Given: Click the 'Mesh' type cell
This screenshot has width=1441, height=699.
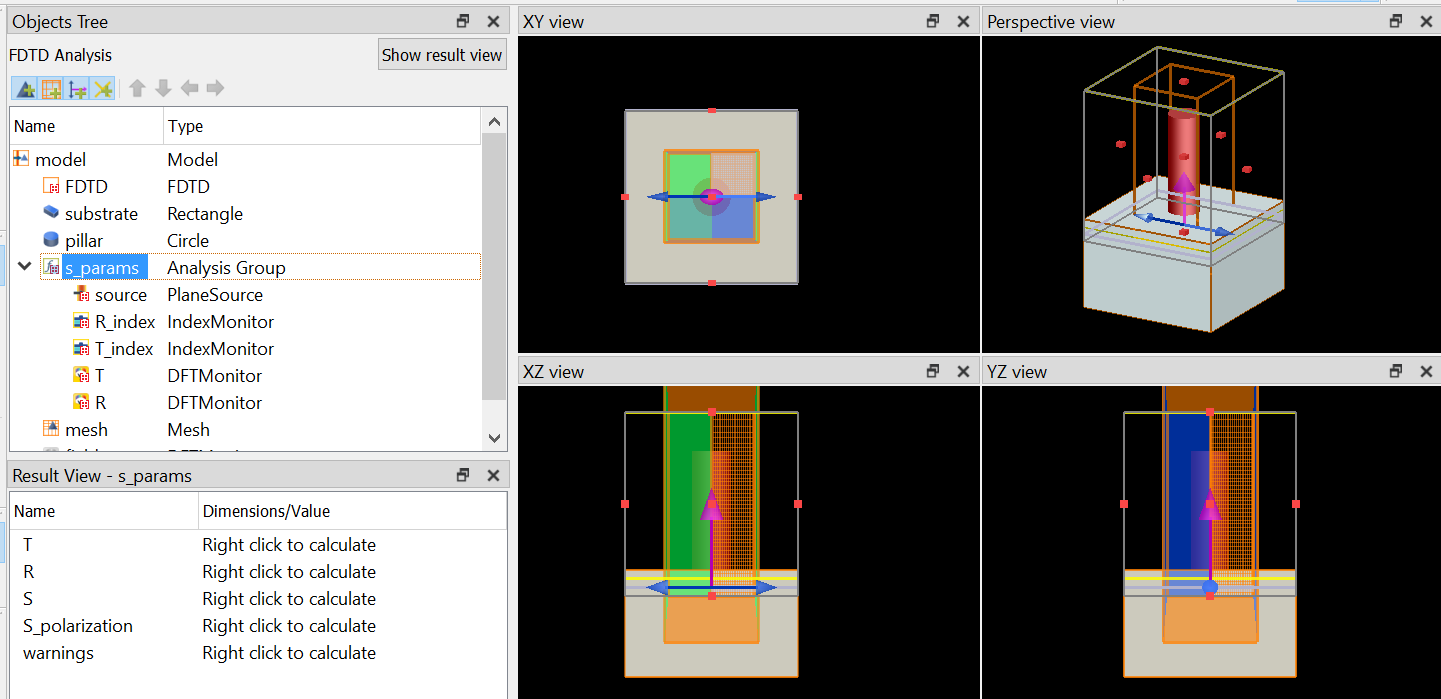Looking at the screenshot, I should pyautogui.click(x=188, y=429).
